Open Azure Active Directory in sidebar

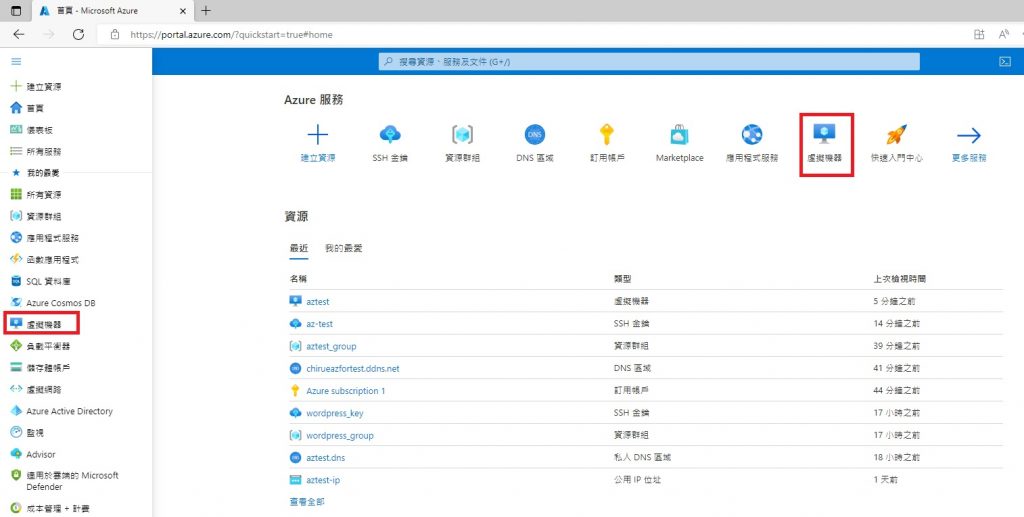69,411
